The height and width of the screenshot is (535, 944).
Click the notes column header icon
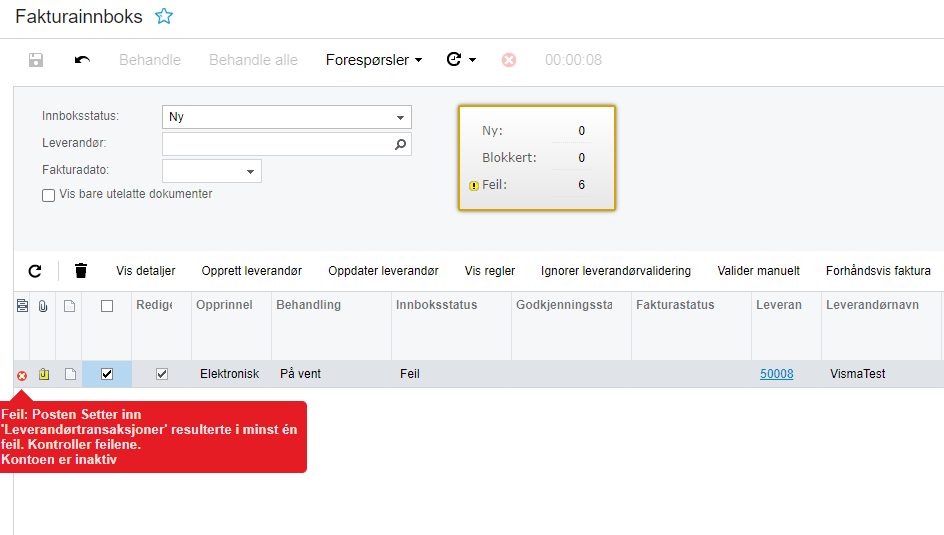tap(22, 306)
